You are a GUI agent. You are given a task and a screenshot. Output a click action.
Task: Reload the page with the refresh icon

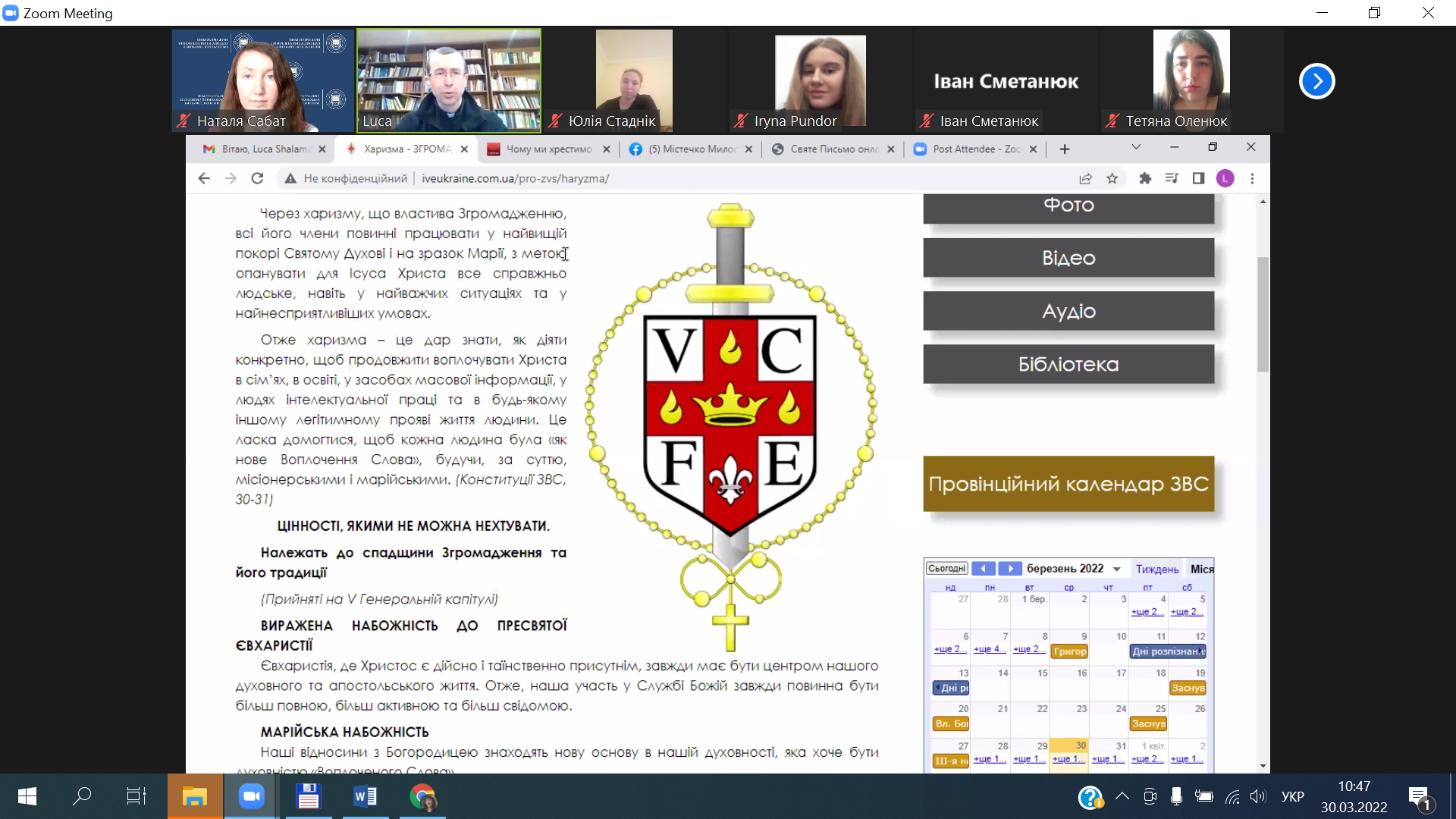[x=257, y=178]
